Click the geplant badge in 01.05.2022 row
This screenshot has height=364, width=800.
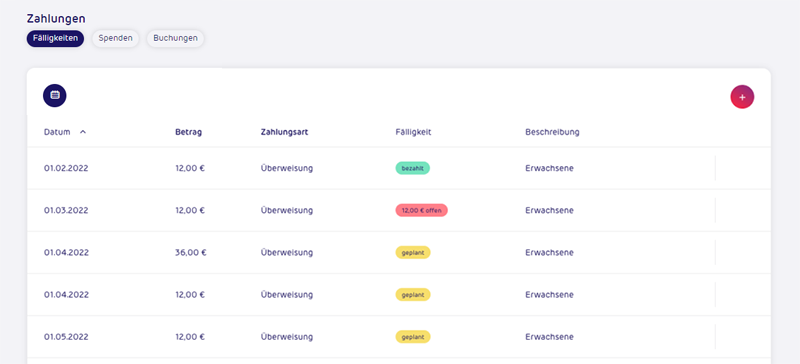click(x=413, y=337)
